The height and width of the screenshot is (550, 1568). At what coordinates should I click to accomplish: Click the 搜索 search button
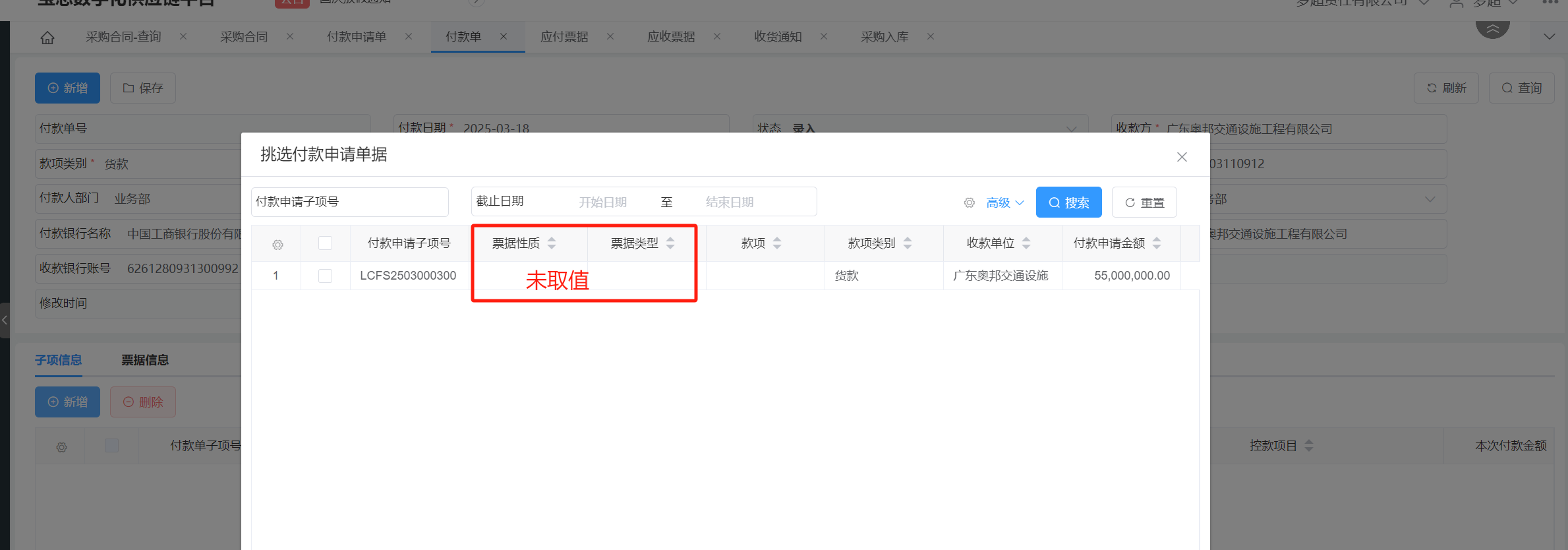click(1068, 202)
